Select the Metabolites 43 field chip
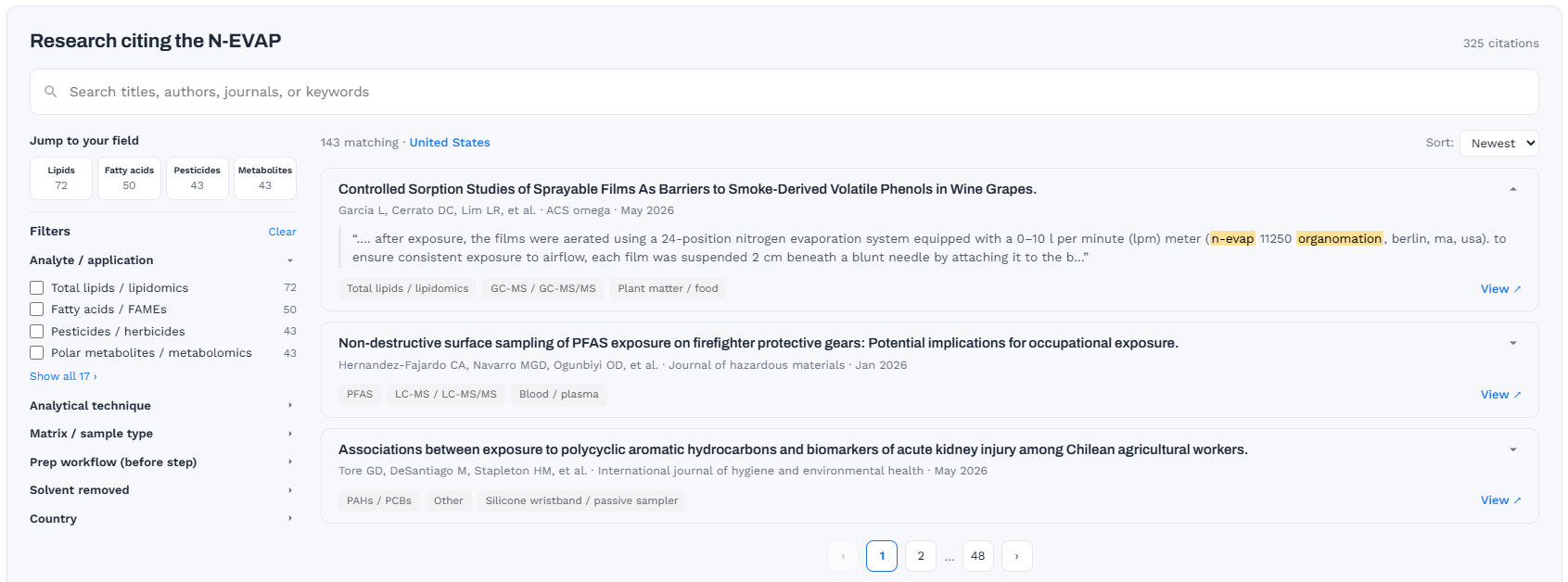The width and height of the screenshot is (1568, 582). tap(265, 178)
